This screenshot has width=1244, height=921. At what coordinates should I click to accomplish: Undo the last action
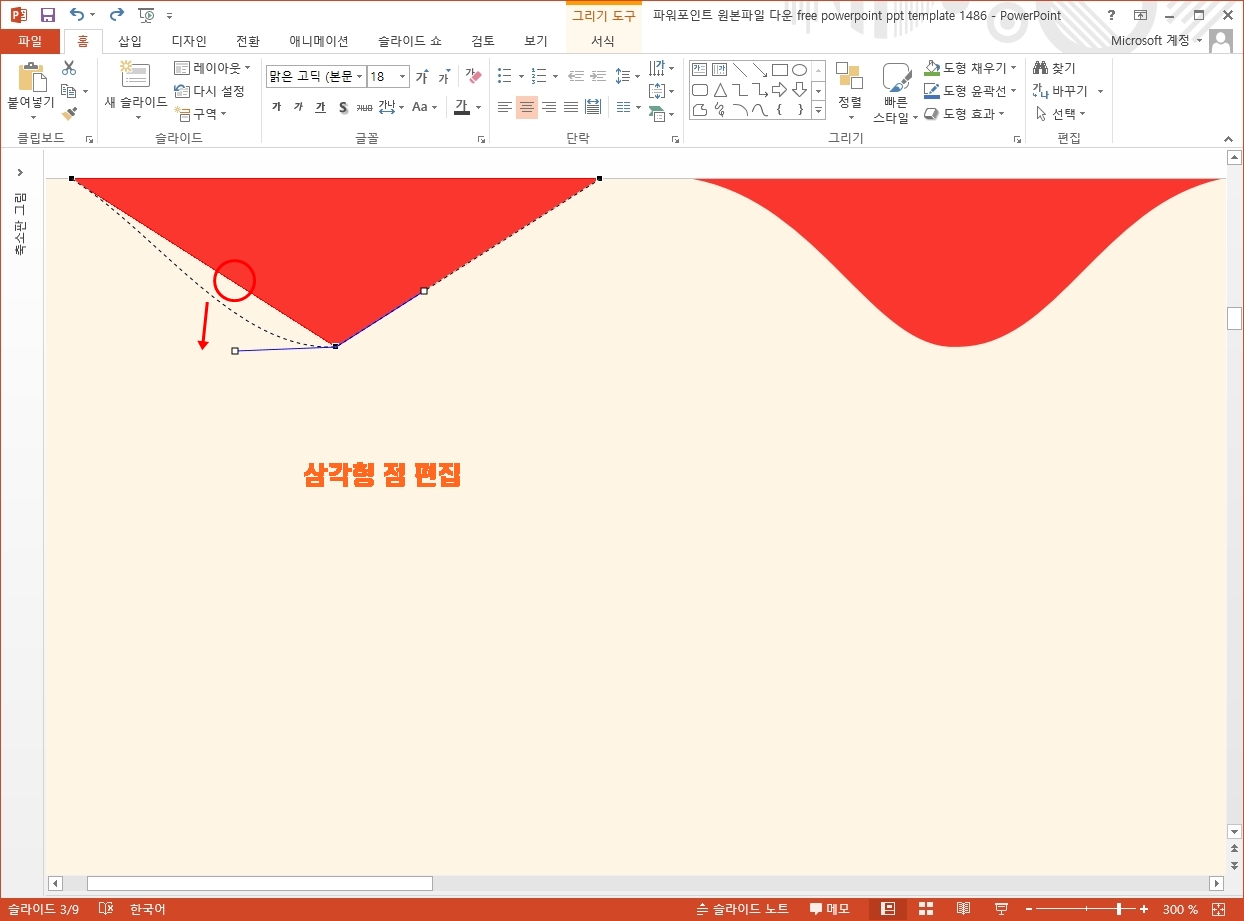pos(77,15)
